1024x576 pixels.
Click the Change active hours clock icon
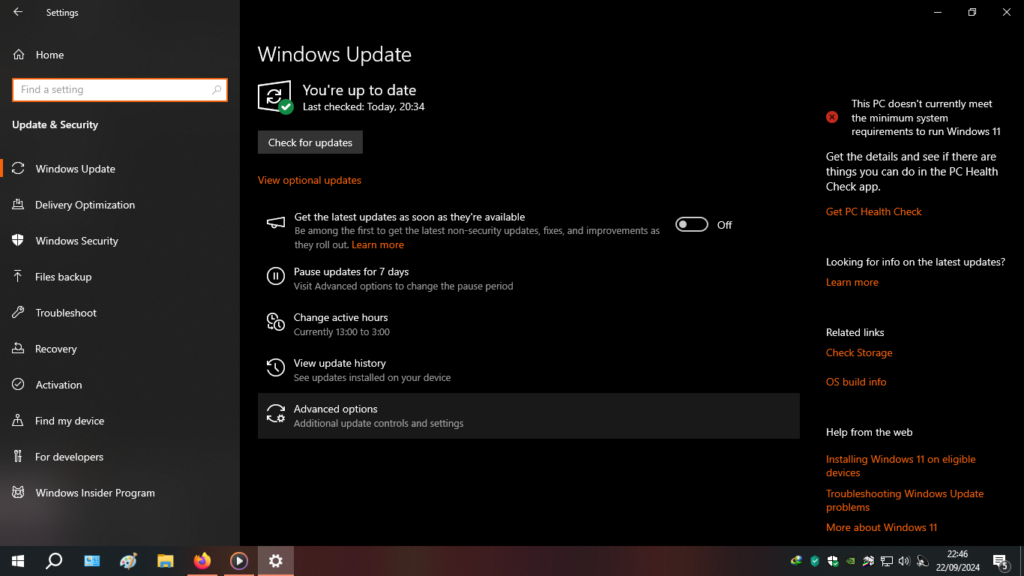[275, 322]
